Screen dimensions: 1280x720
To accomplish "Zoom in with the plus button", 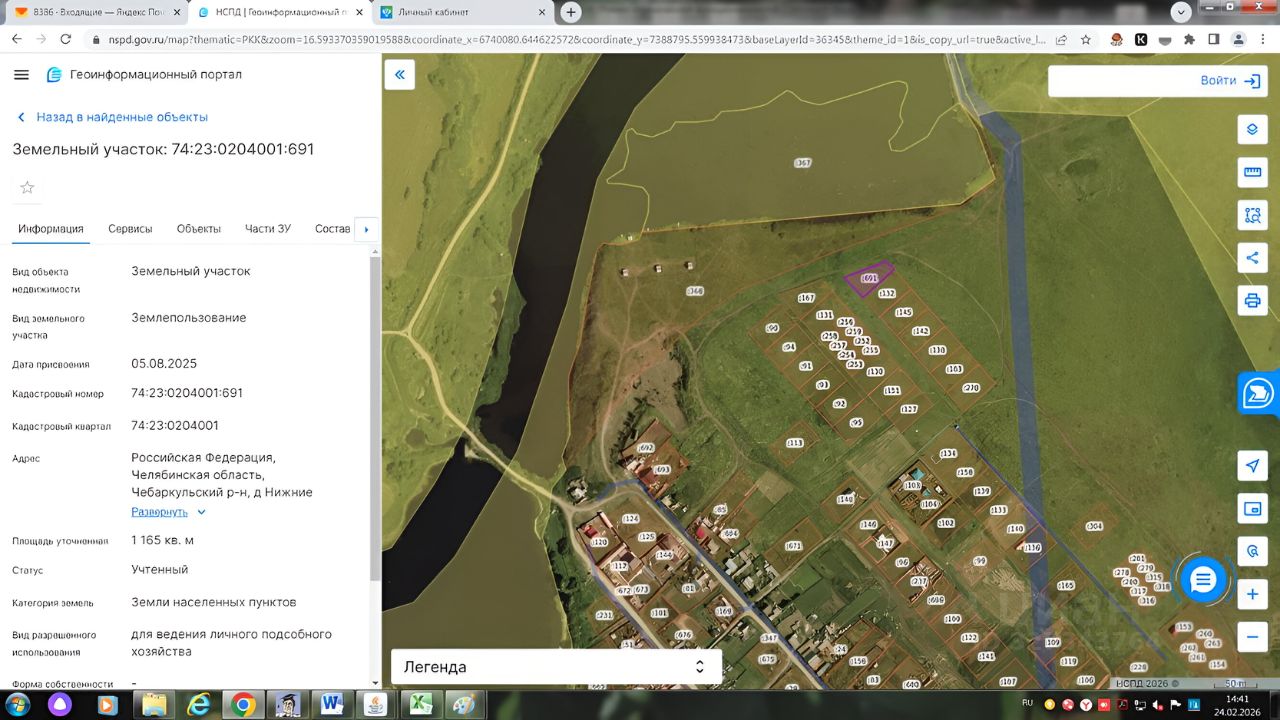I will pos(1252,594).
